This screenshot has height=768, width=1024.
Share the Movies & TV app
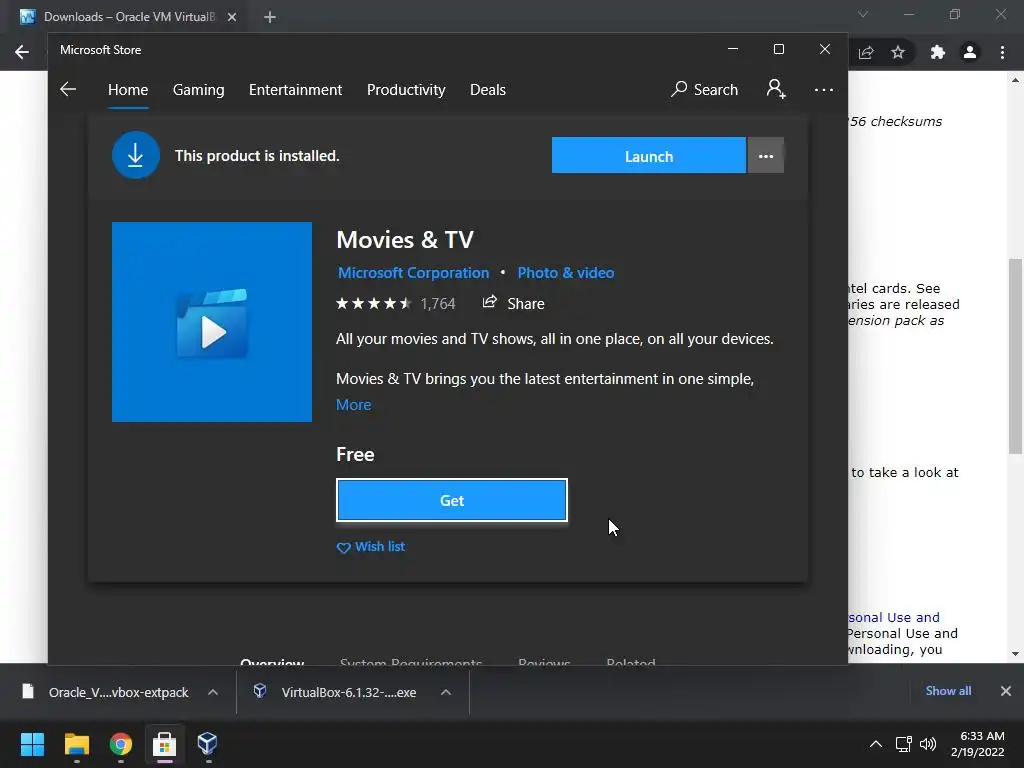click(x=513, y=303)
